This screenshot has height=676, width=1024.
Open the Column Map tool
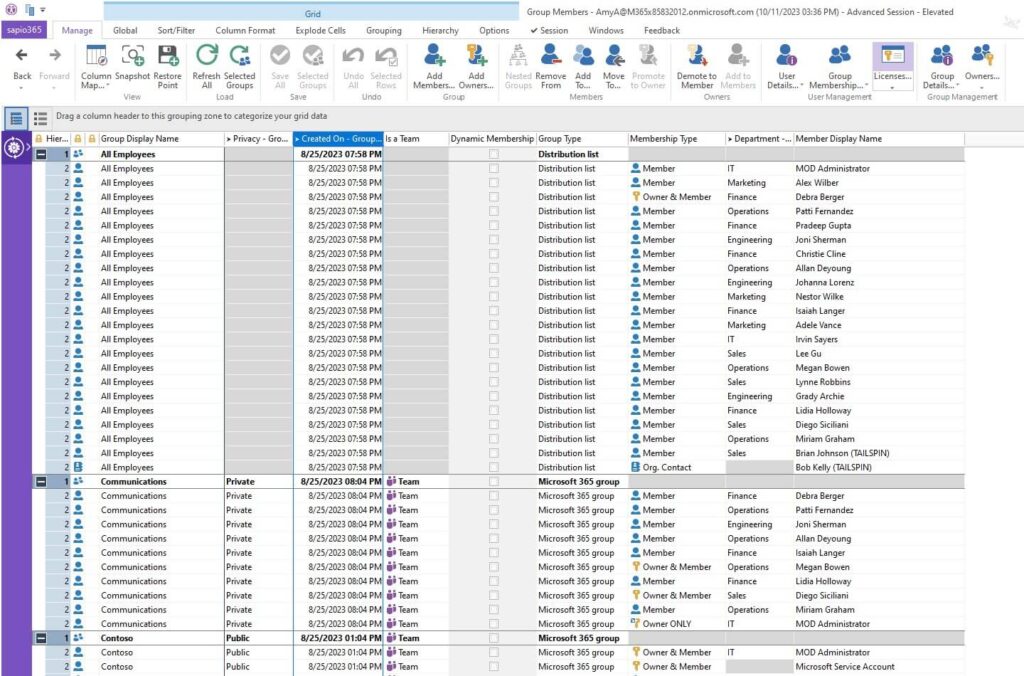(96, 67)
